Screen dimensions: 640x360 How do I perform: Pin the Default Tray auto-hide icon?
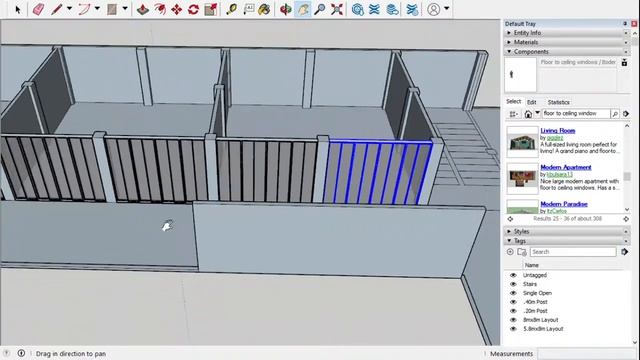click(625, 24)
